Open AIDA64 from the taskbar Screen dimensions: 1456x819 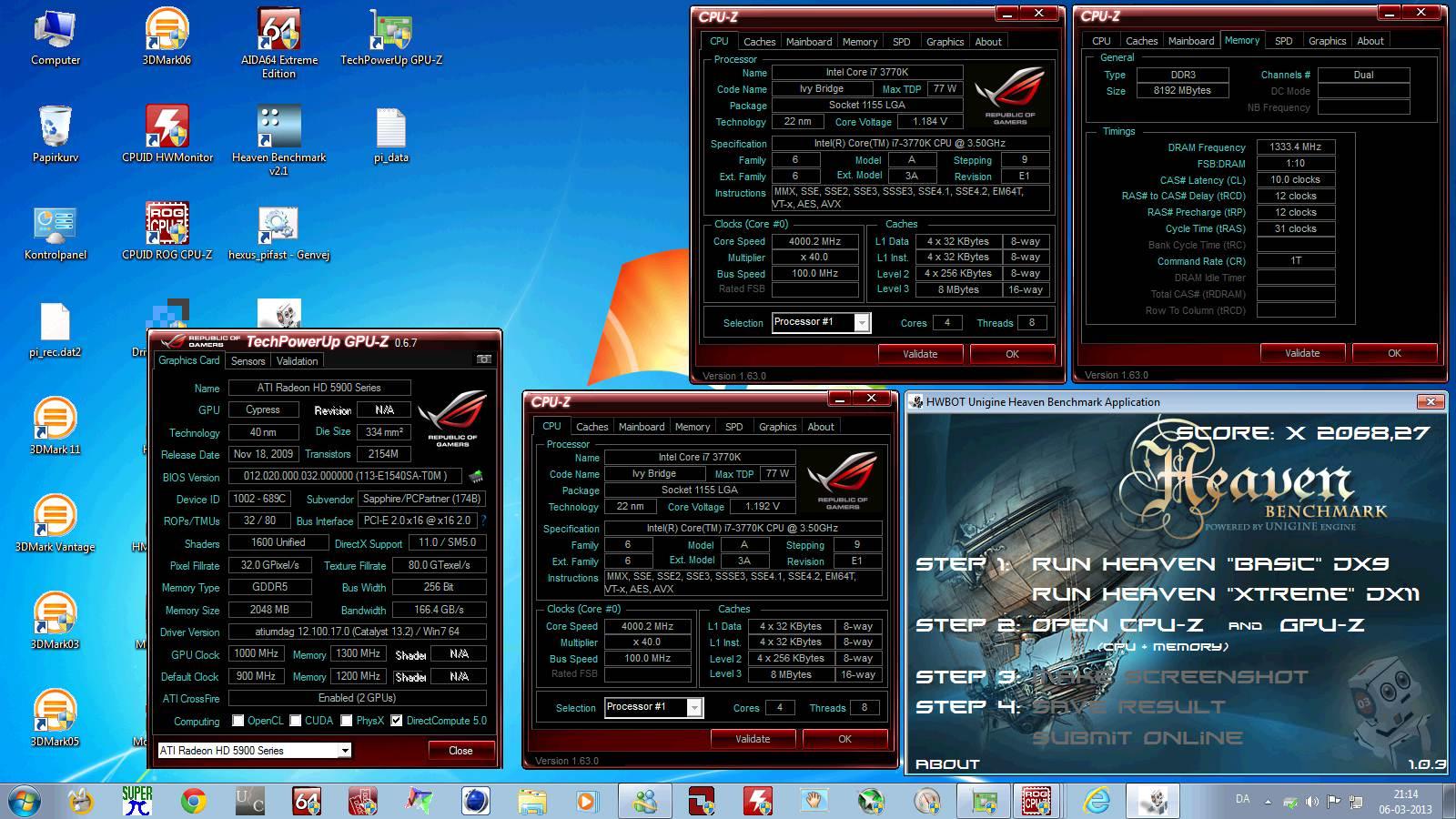pyautogui.click(x=307, y=801)
